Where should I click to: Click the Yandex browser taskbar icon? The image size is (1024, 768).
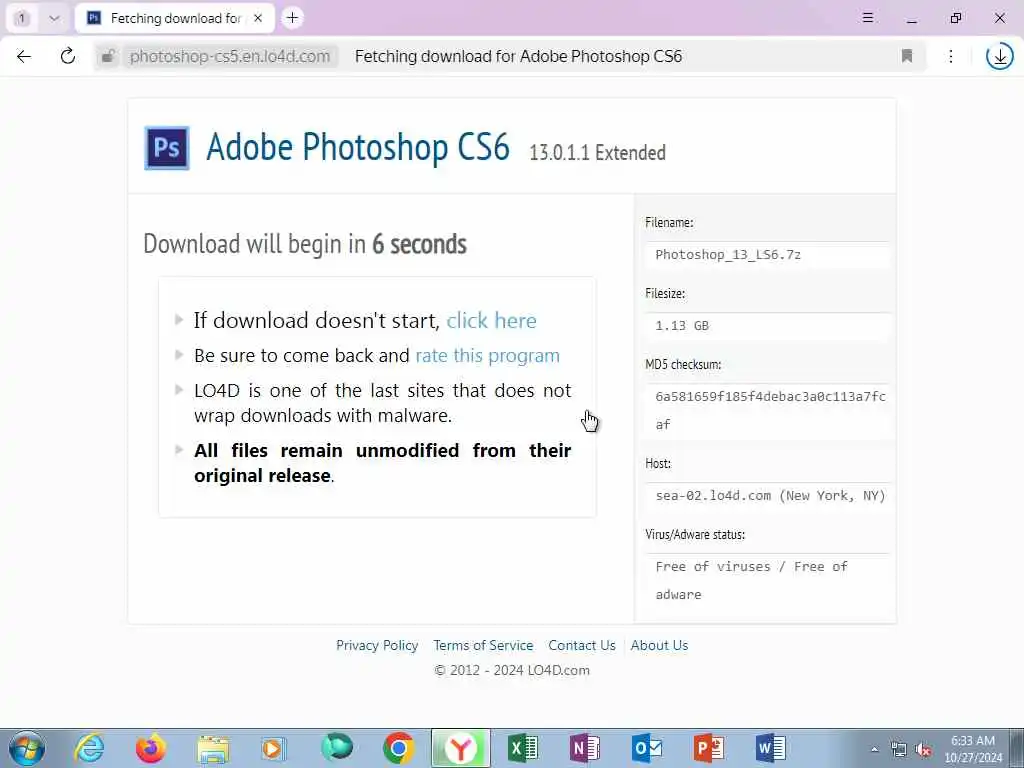coord(460,748)
